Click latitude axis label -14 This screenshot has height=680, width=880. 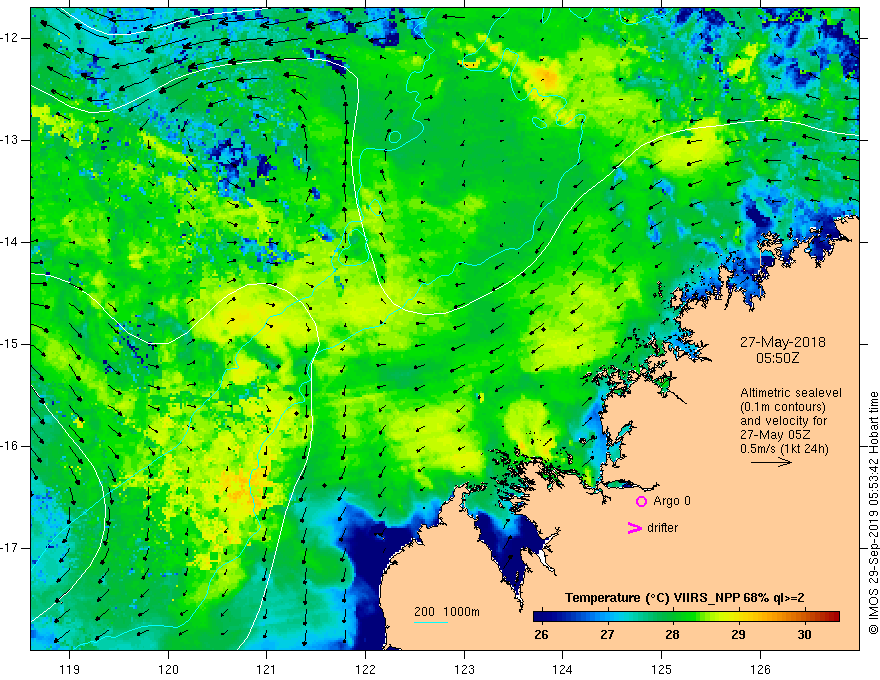[10, 242]
